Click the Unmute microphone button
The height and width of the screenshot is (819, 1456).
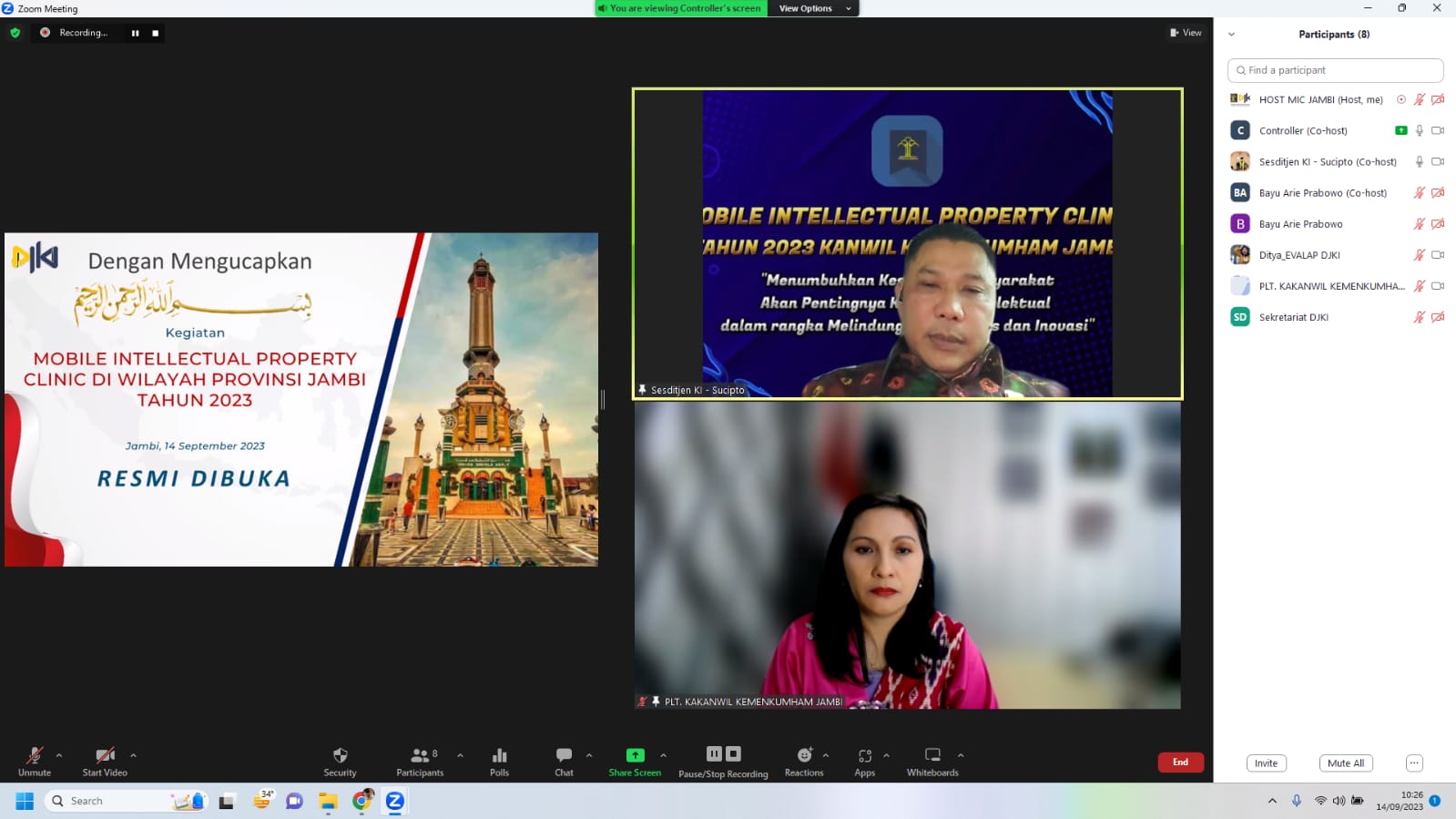(35, 762)
